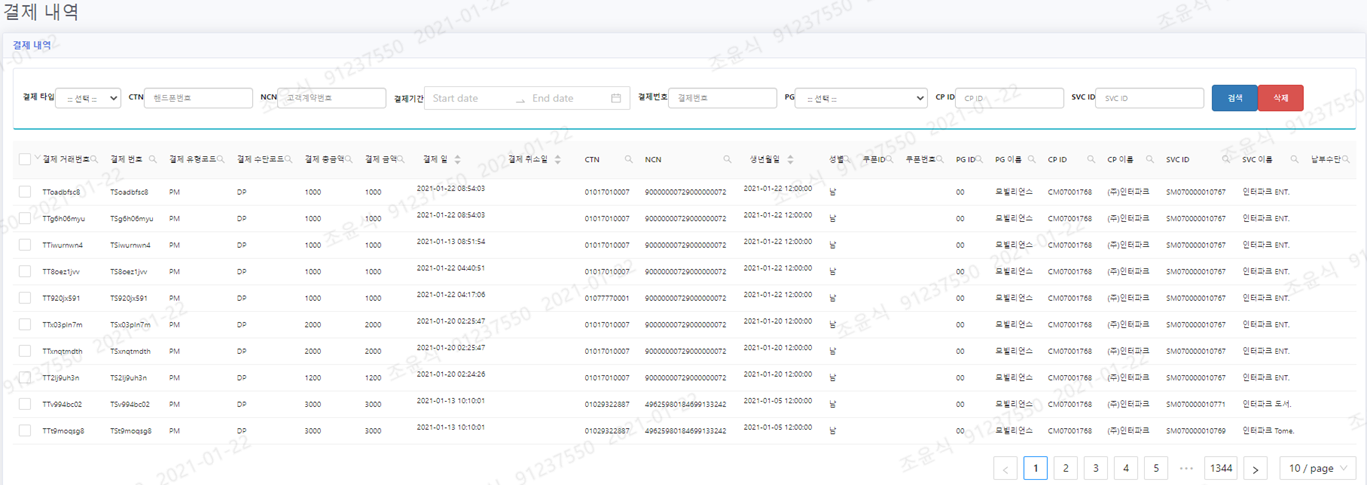The height and width of the screenshot is (485, 1367).
Task: Open search filter for 결제 금액 column
Action: click(402, 159)
